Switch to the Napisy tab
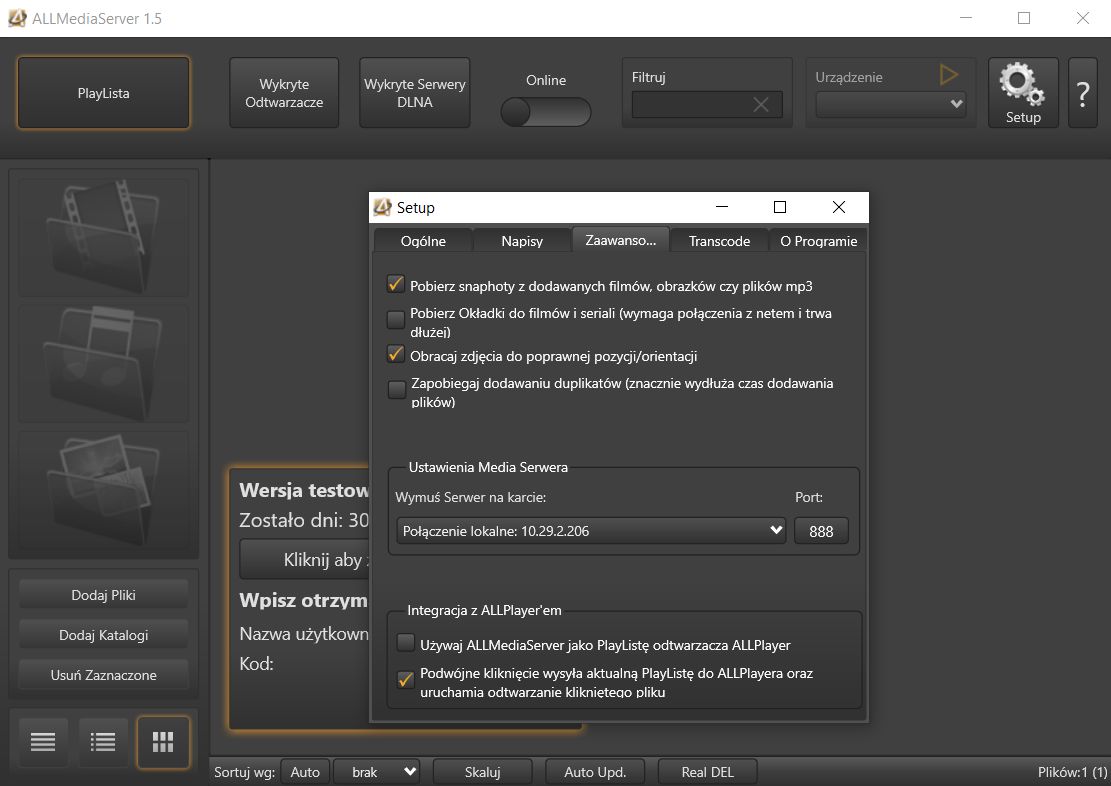This screenshot has width=1111, height=786. pos(522,240)
